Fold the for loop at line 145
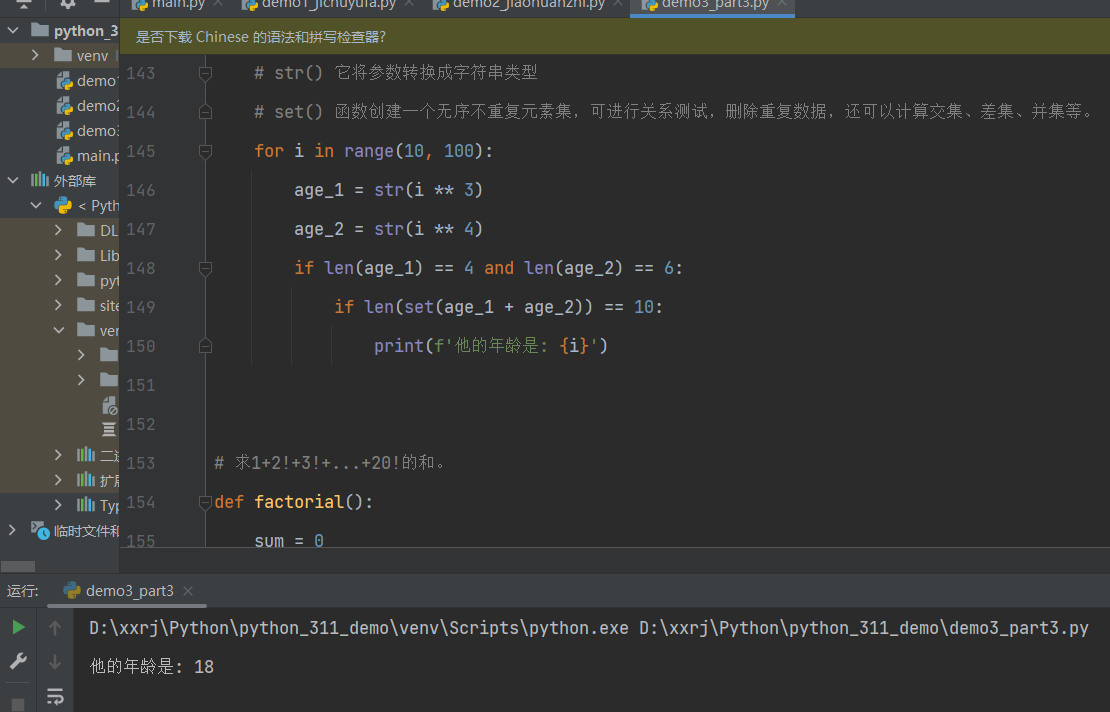This screenshot has width=1110, height=712. click(x=205, y=151)
